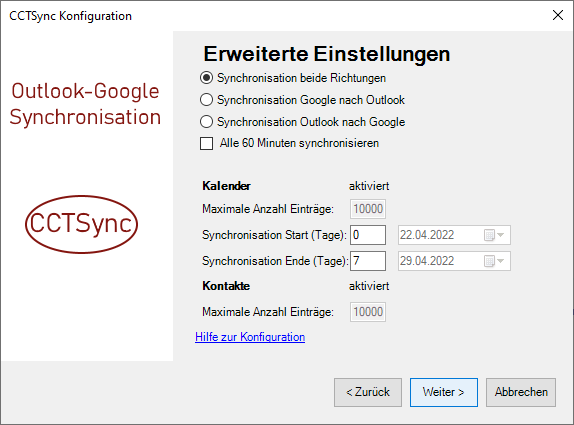Close the CCTSync Konfiguration window
Image resolution: width=574 pixels, height=425 pixels.
click(558, 15)
